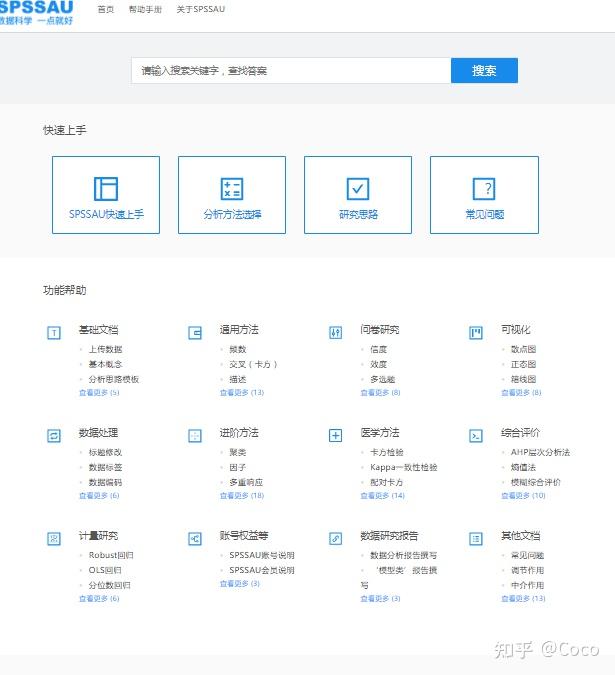
Task: Open the 数据编码 link
Action: 105,482
